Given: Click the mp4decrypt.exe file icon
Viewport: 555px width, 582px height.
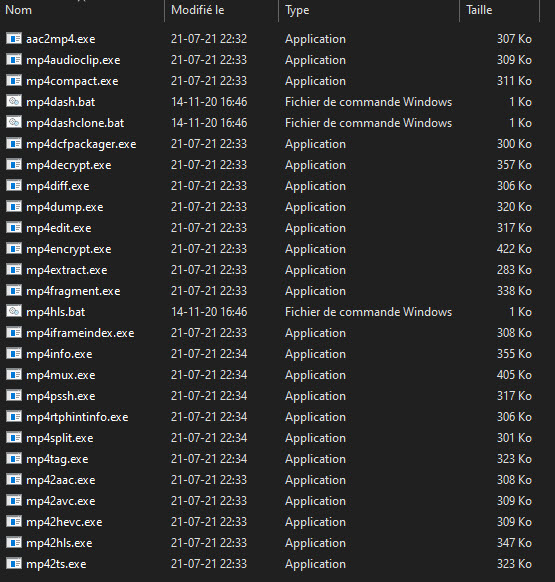Looking at the screenshot, I should pos(14,164).
